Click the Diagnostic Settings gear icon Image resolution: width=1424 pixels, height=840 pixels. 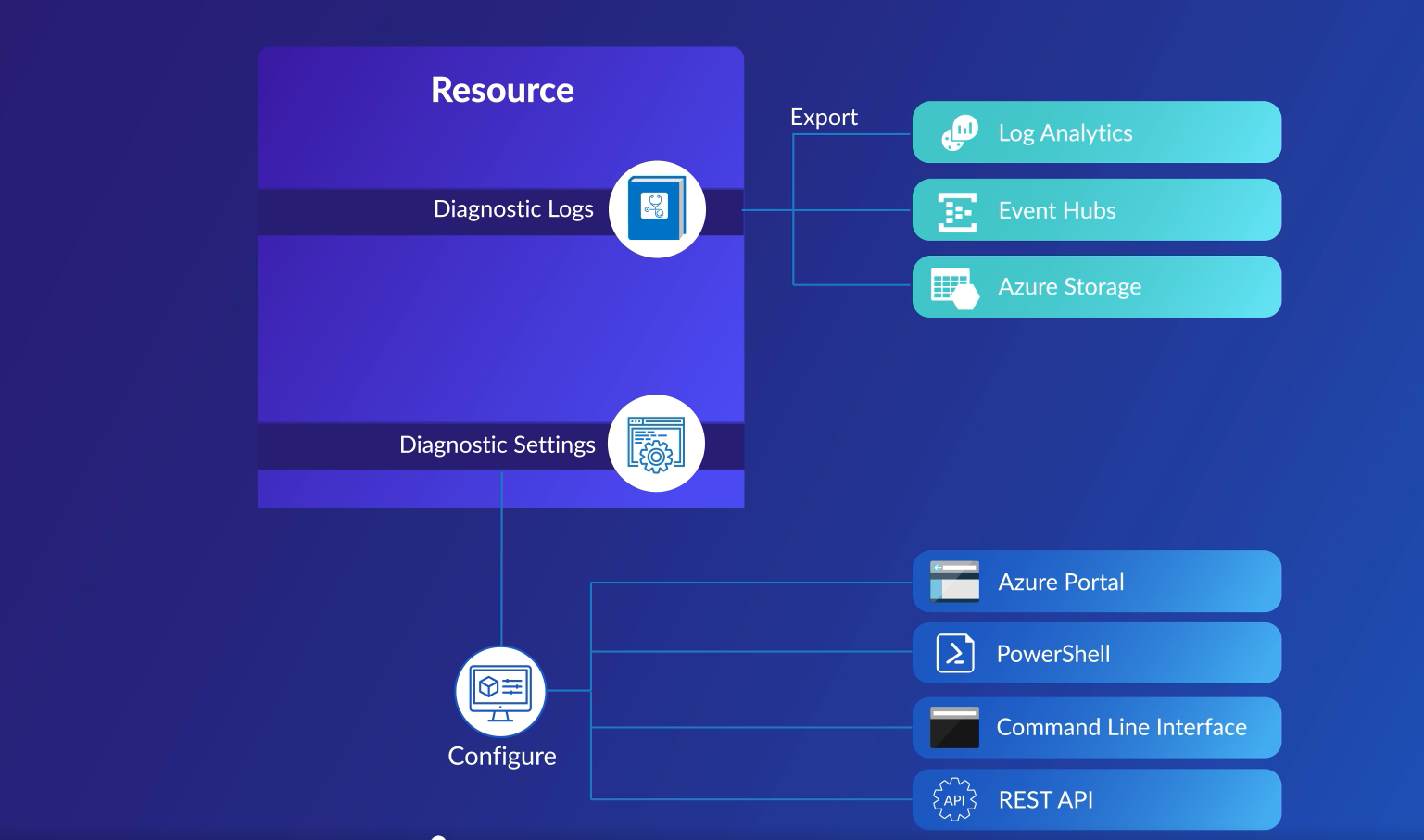[x=656, y=444]
